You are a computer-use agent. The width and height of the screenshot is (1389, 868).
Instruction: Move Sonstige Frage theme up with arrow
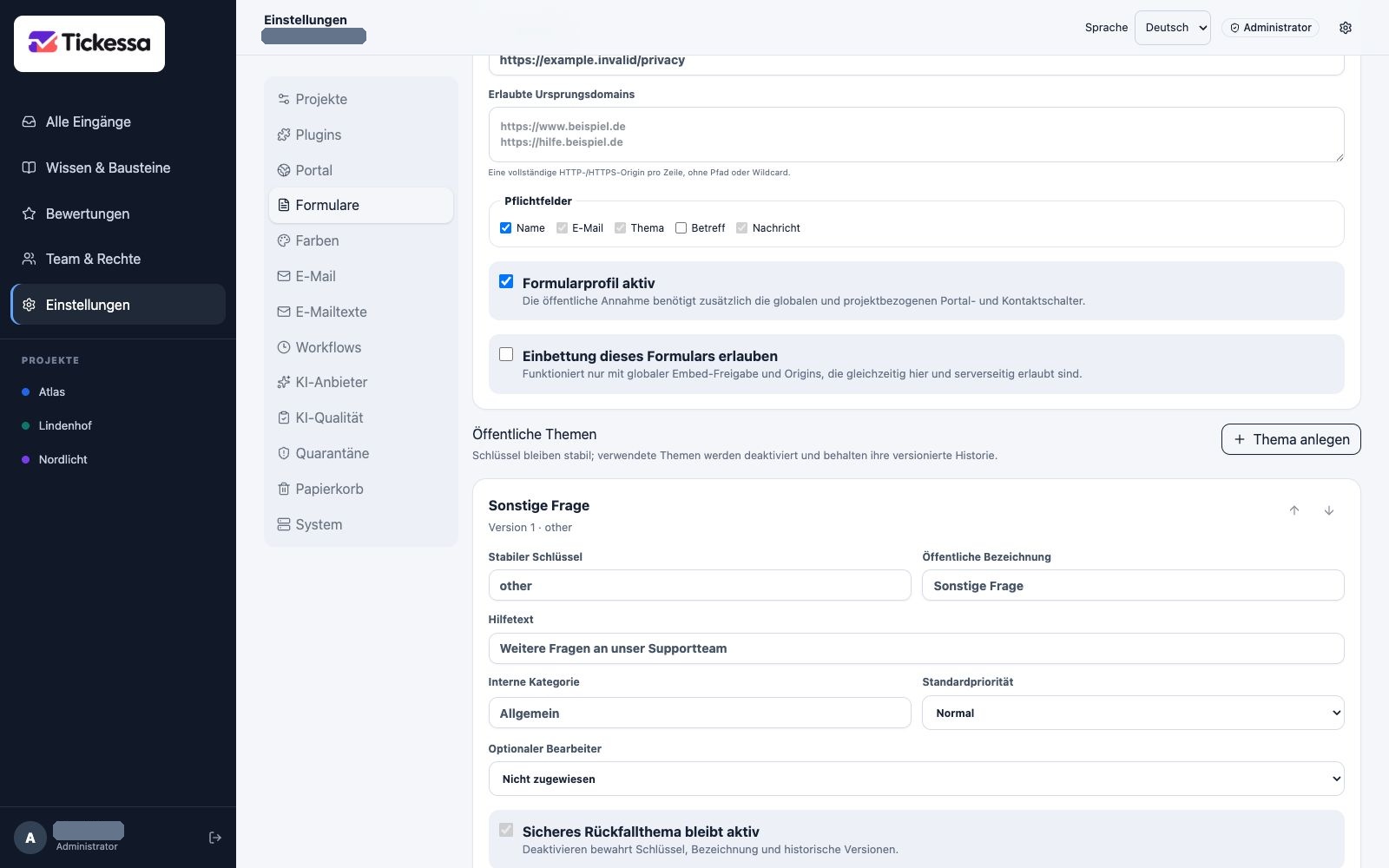click(x=1294, y=510)
